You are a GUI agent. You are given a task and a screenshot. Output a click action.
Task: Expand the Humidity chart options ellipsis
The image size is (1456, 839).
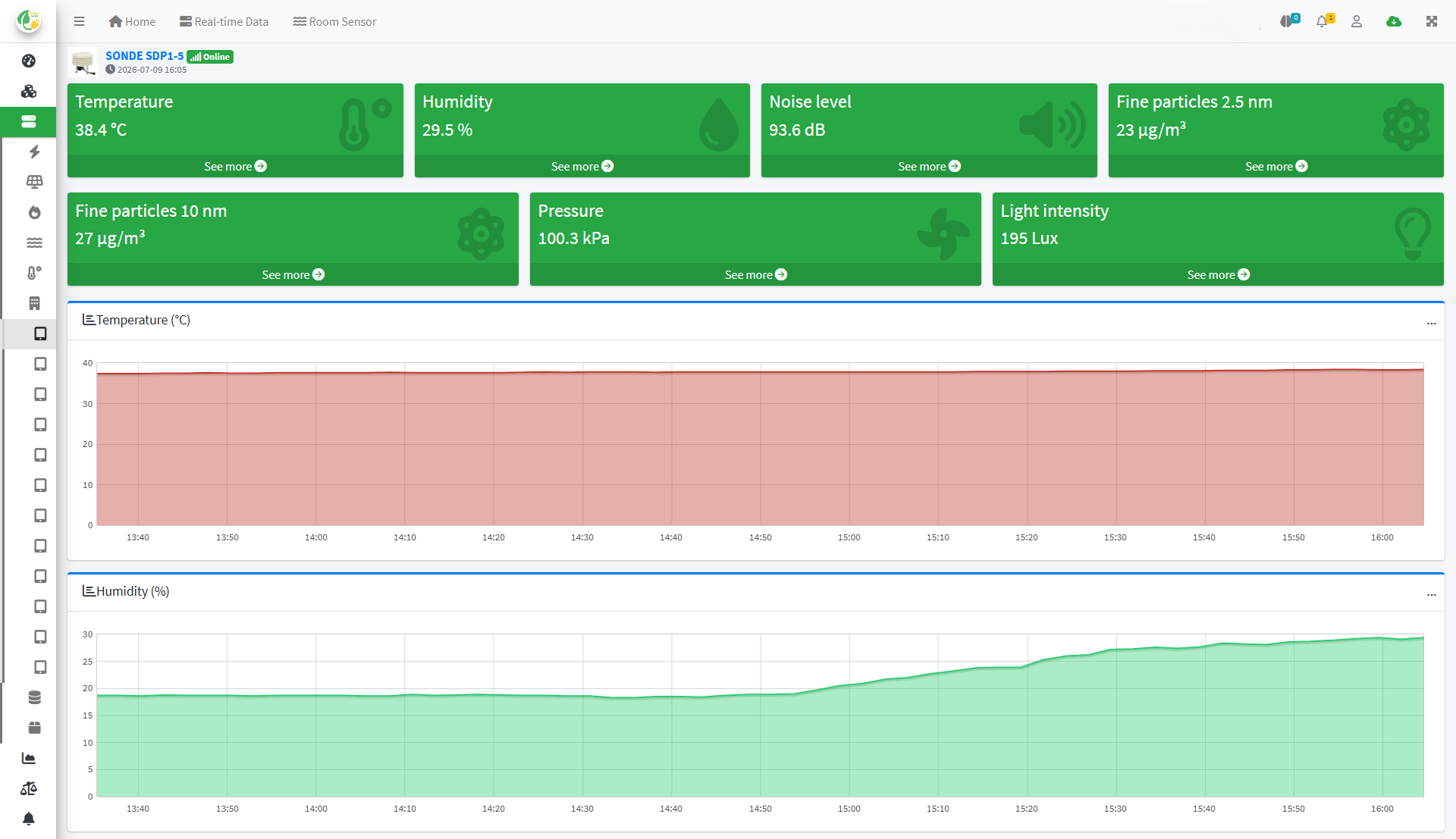(x=1432, y=595)
